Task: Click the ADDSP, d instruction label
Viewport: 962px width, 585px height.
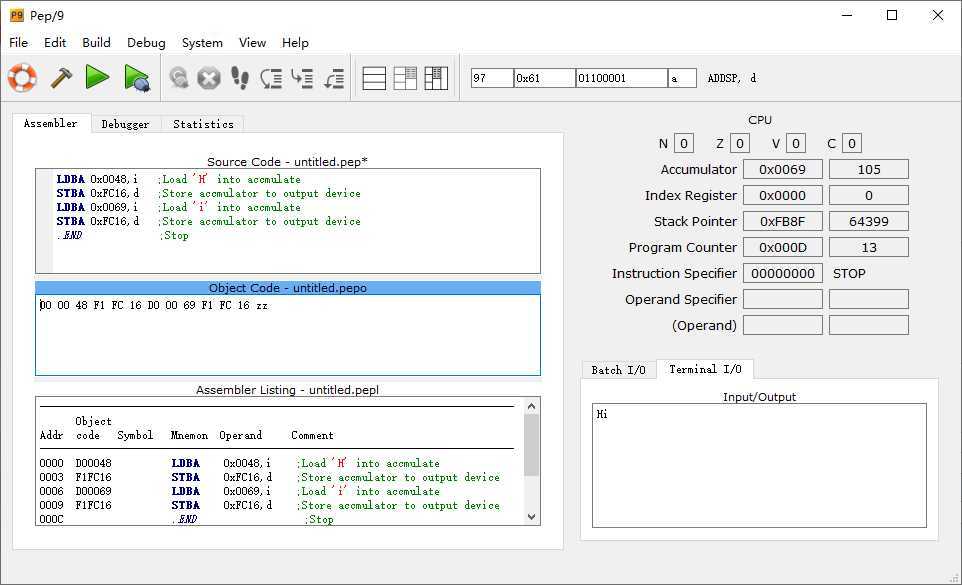Action: click(732, 78)
